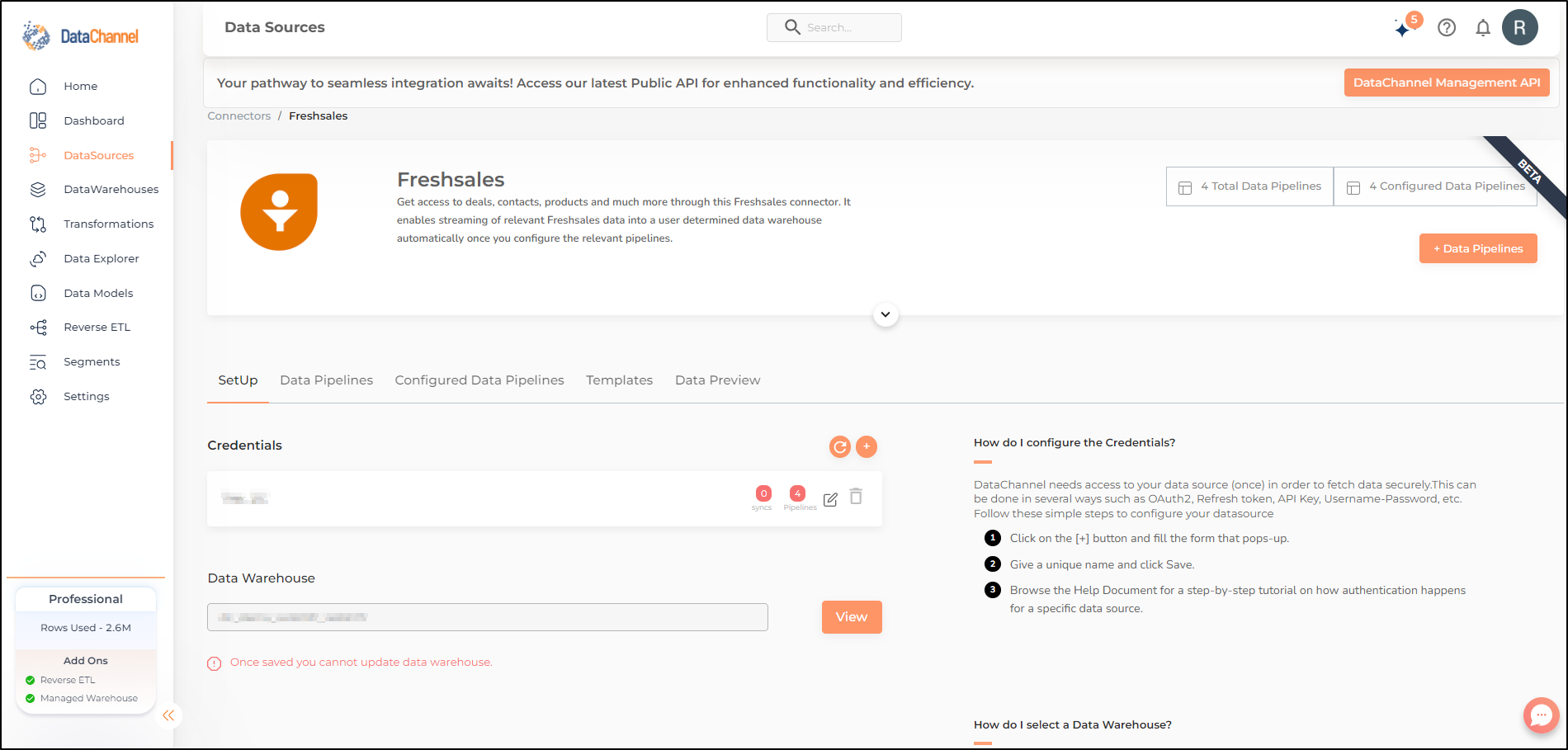Open 4 Configured Data Pipelines box

pos(1435,186)
